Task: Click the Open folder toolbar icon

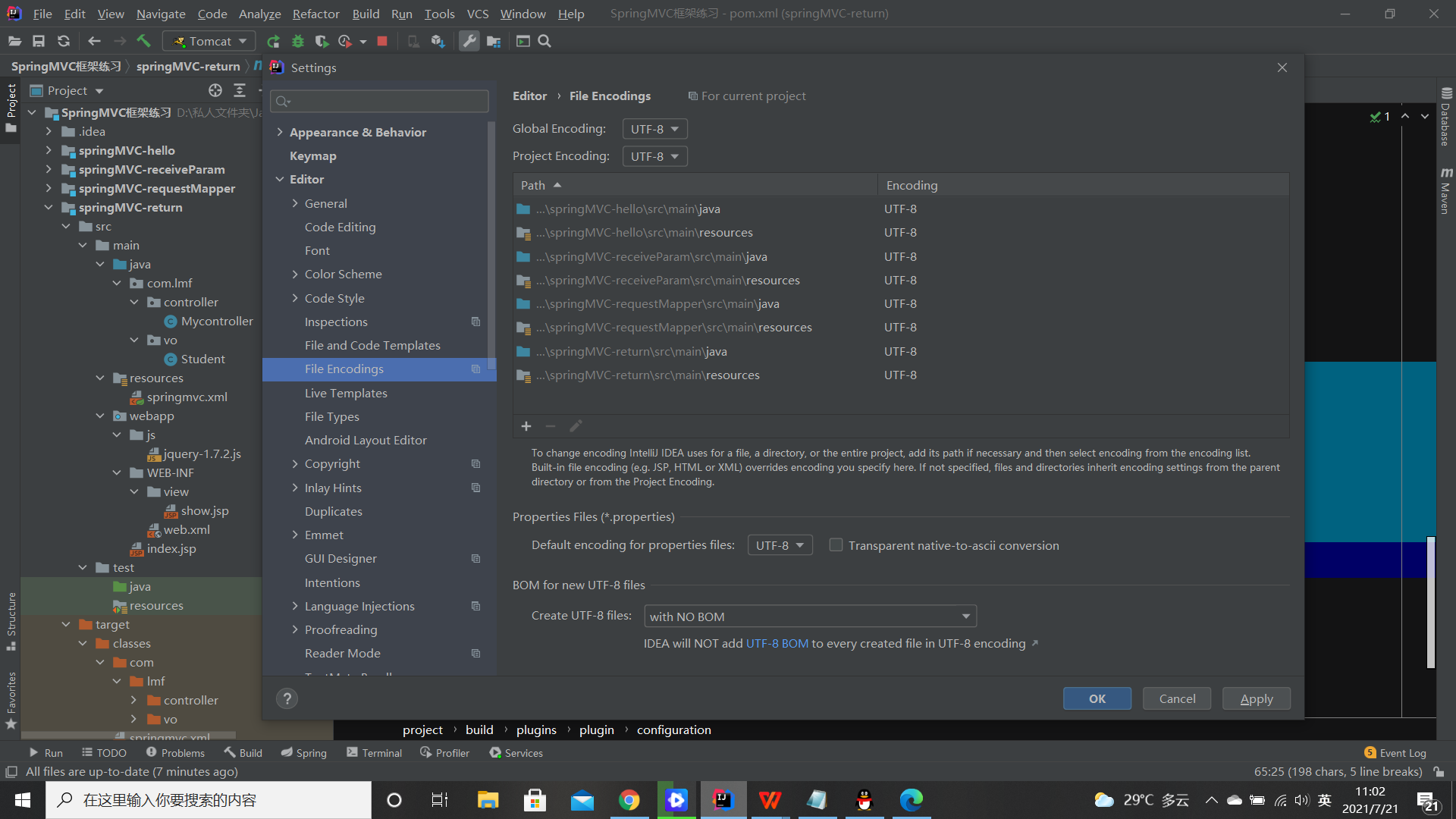Action: (14, 41)
